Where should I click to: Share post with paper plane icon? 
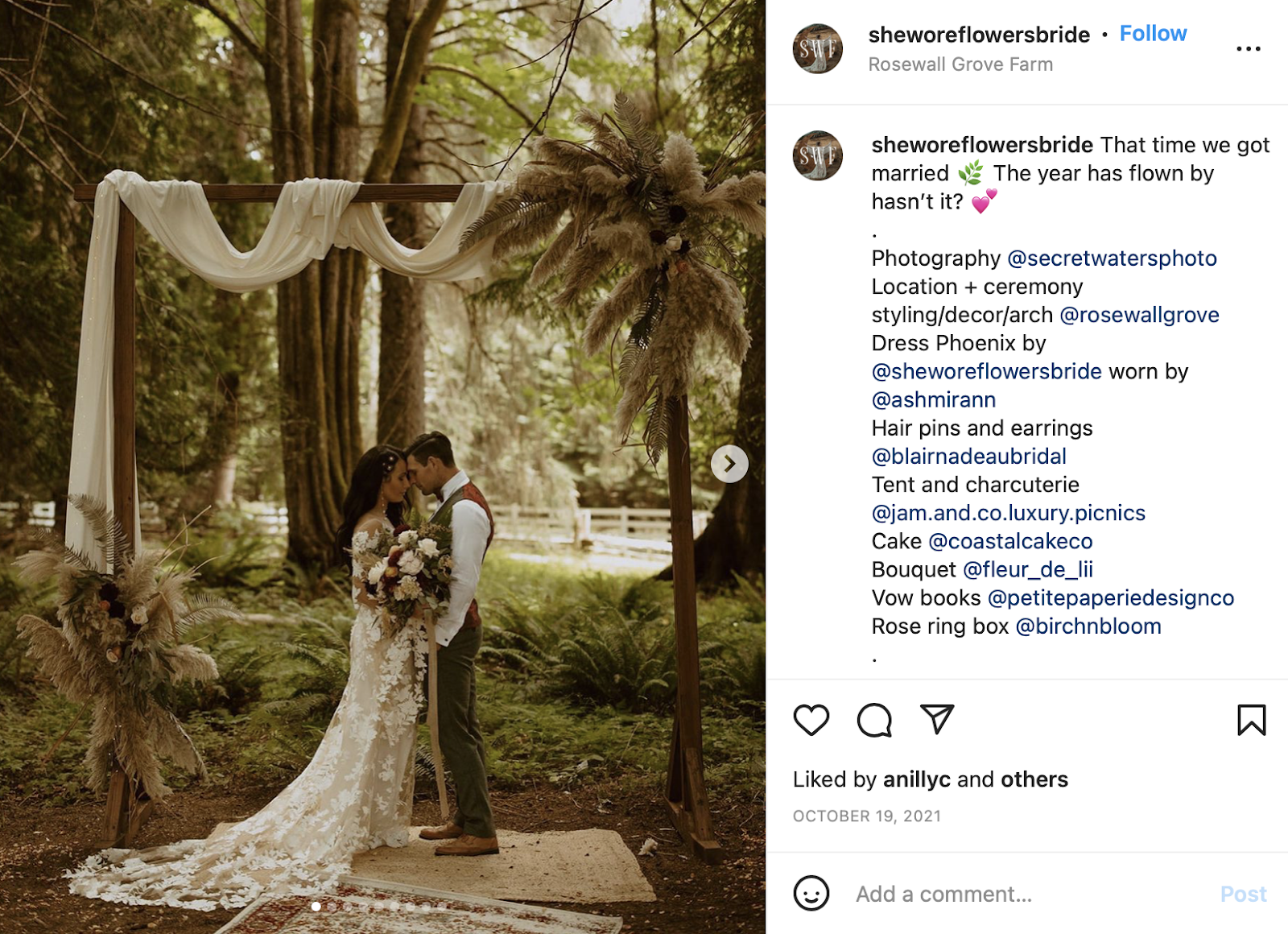click(x=937, y=719)
